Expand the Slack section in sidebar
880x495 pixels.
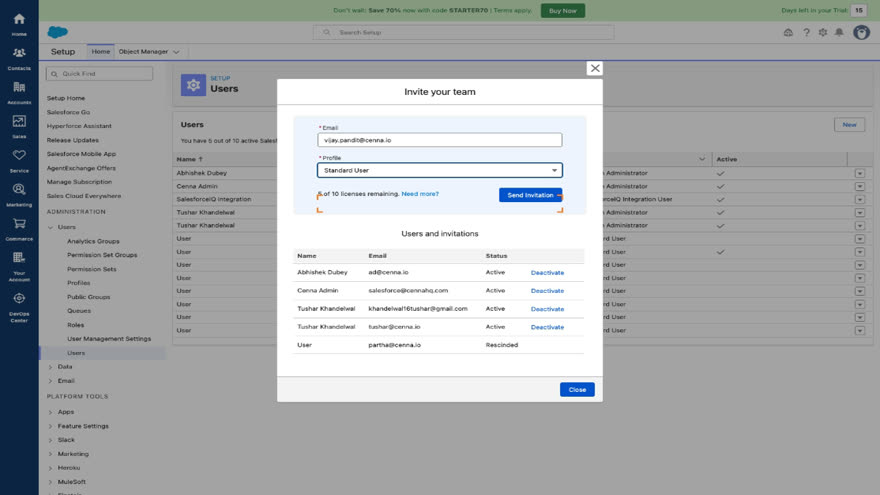[x=51, y=440]
